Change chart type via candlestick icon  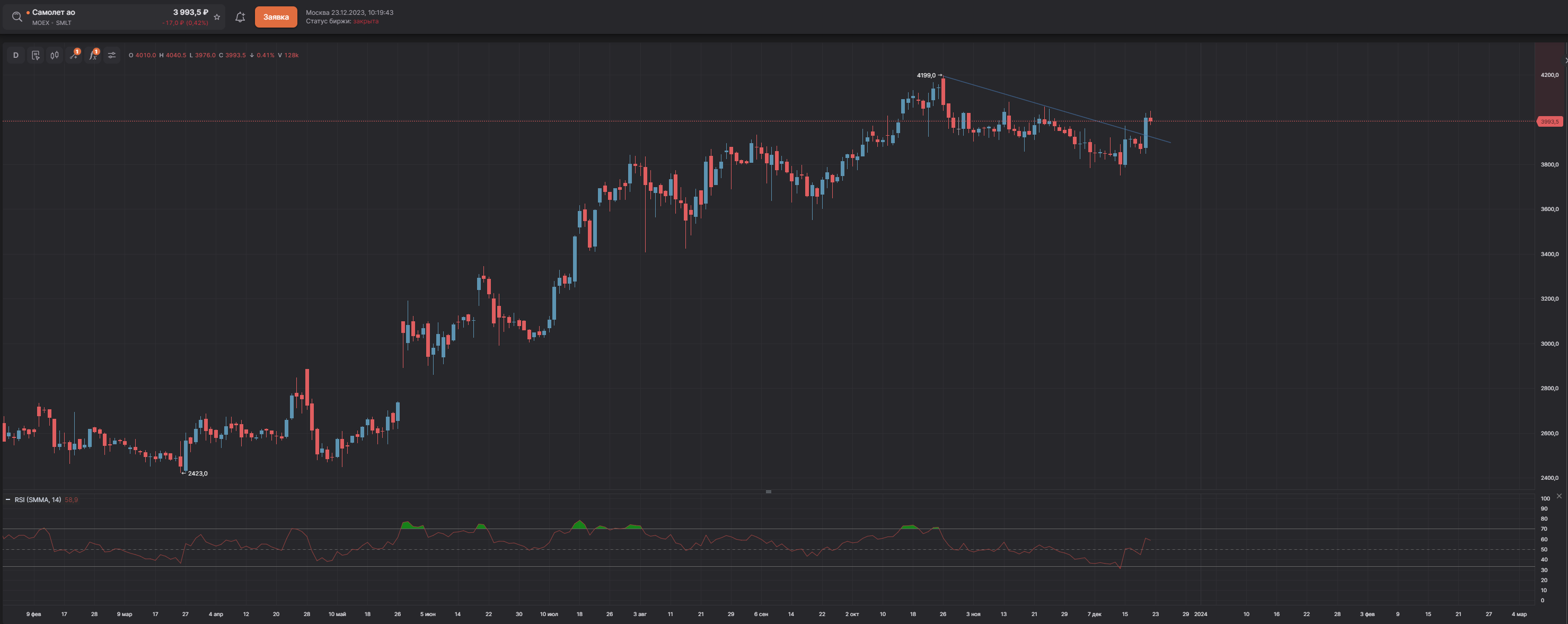[x=55, y=55]
